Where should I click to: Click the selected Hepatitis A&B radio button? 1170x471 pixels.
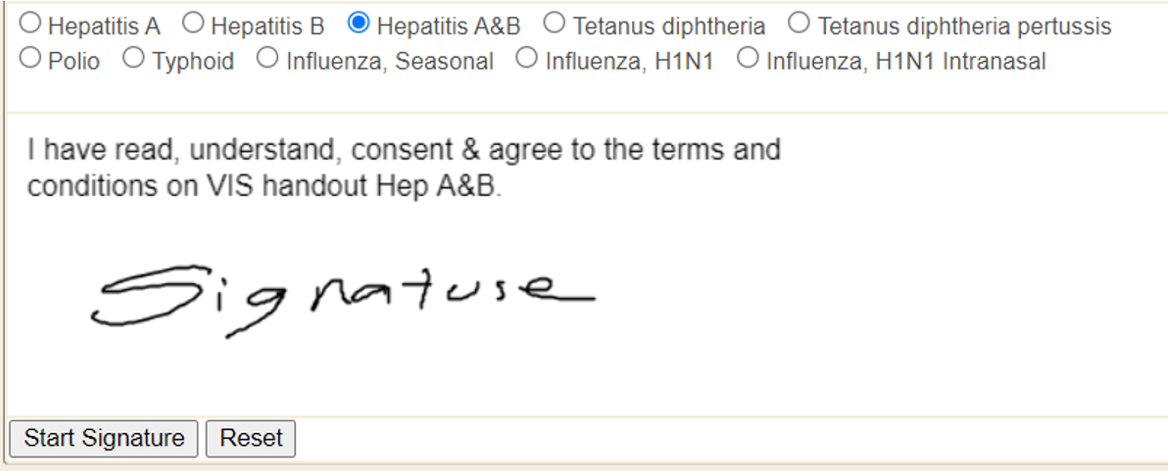pyautogui.click(x=359, y=22)
